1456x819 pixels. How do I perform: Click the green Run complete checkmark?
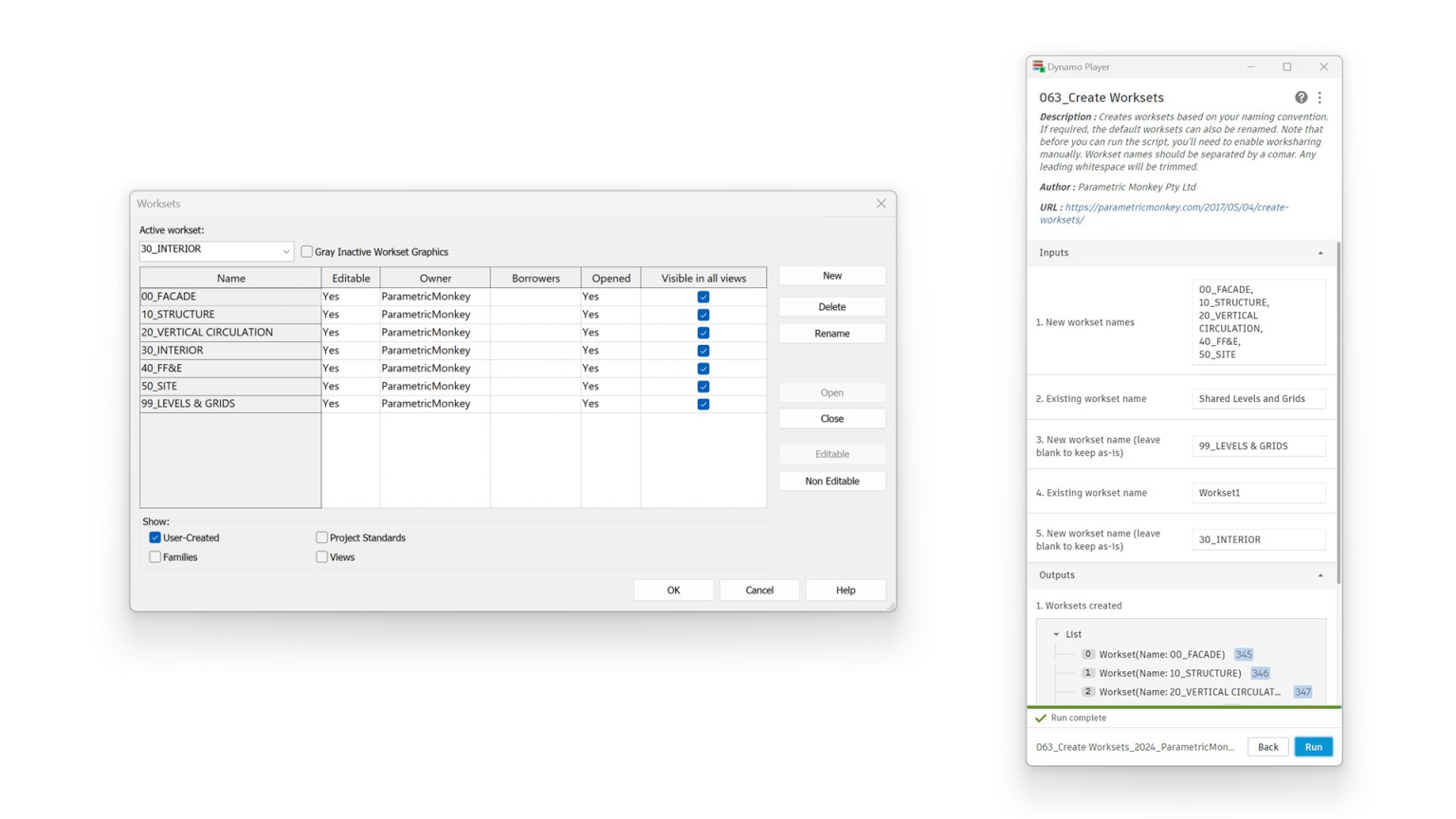[1041, 718]
